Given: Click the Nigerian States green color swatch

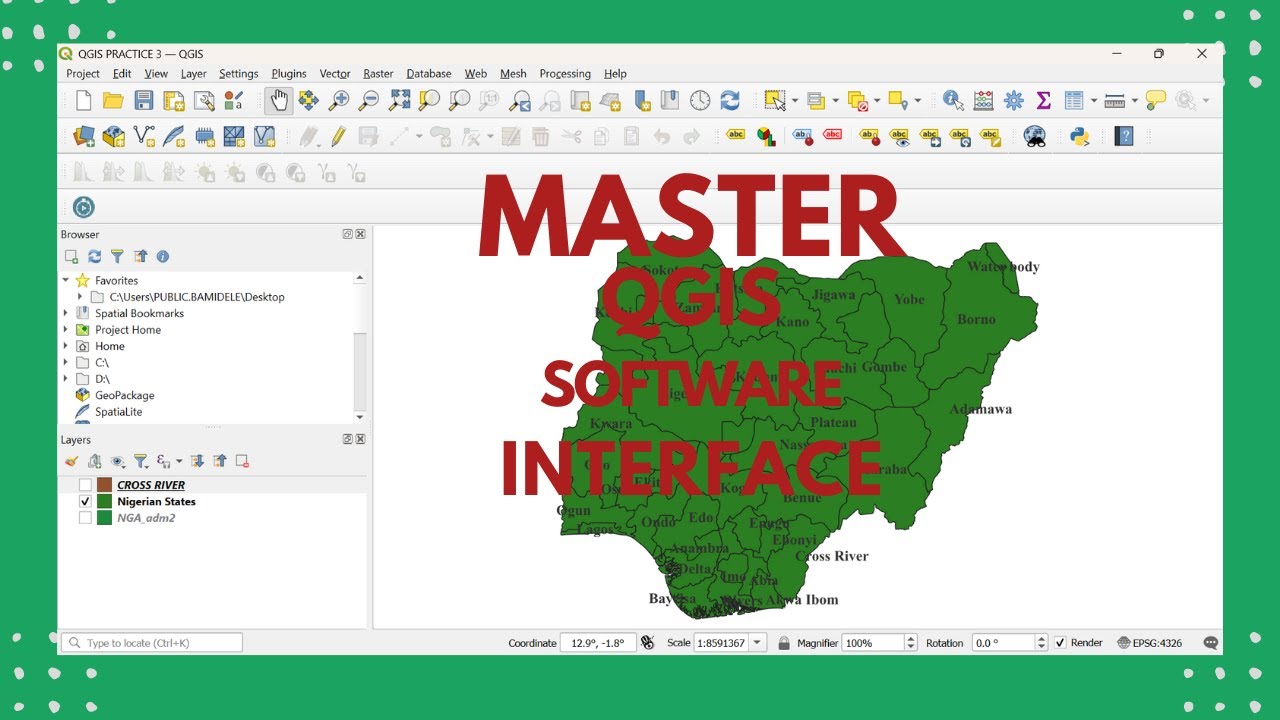Looking at the screenshot, I should tap(104, 501).
